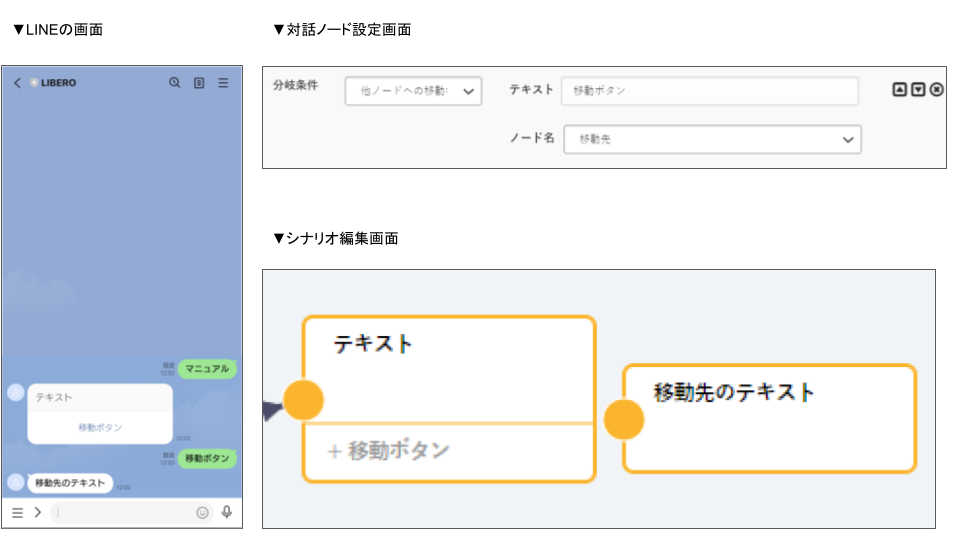Open chat search in the LINE header
960x540 pixels.
tap(175, 83)
